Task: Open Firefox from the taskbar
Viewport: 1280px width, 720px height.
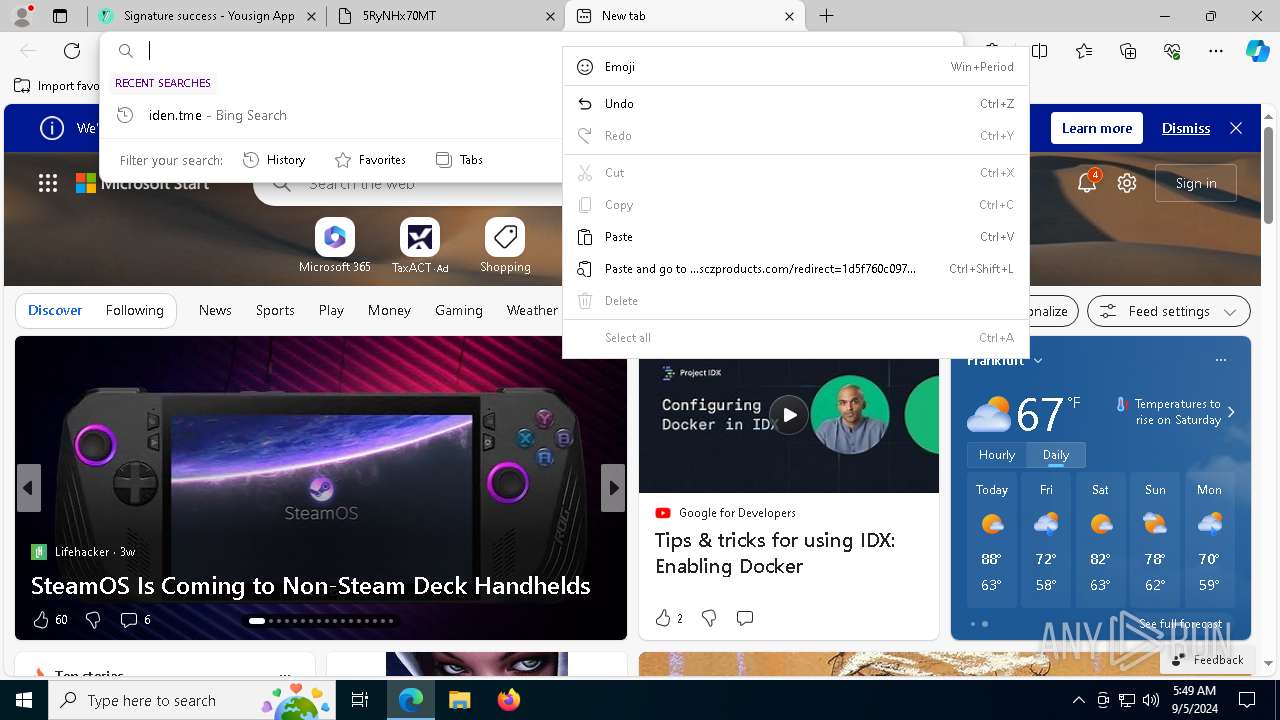Action: (x=509, y=700)
